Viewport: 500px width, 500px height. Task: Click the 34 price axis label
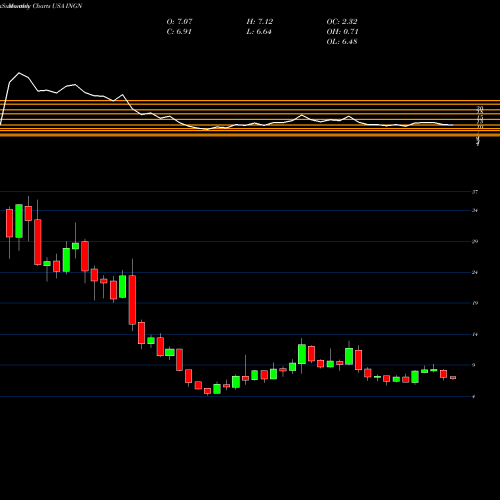[x=475, y=210]
